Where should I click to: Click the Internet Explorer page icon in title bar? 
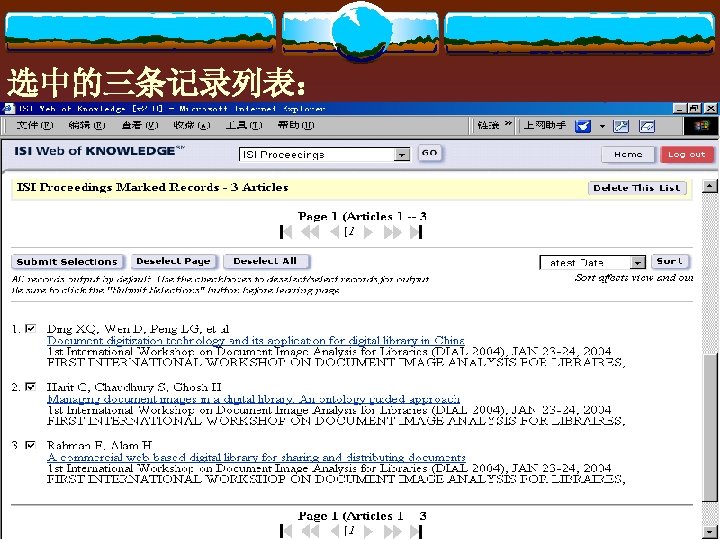tap(8, 109)
